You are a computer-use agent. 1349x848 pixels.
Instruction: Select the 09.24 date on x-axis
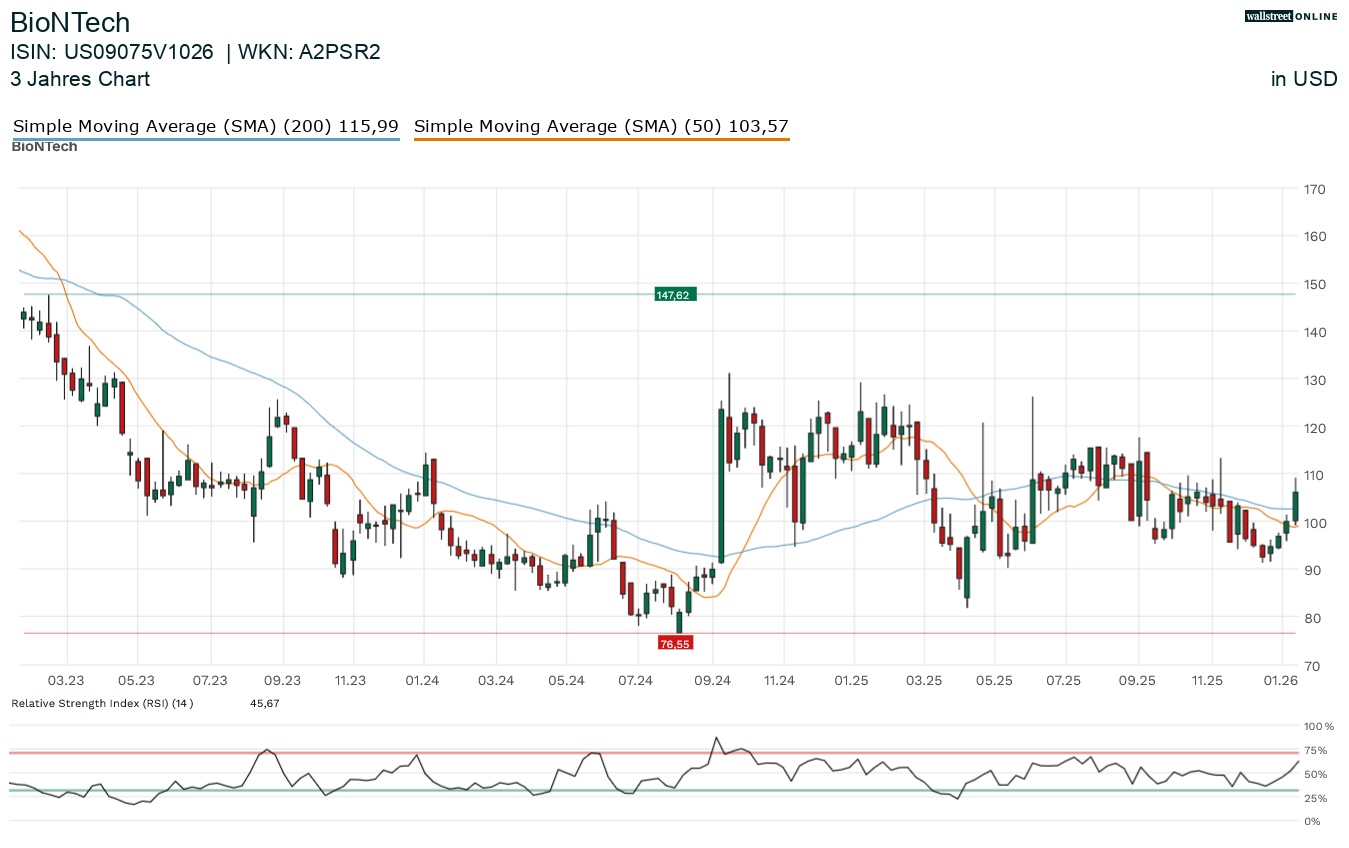click(711, 680)
